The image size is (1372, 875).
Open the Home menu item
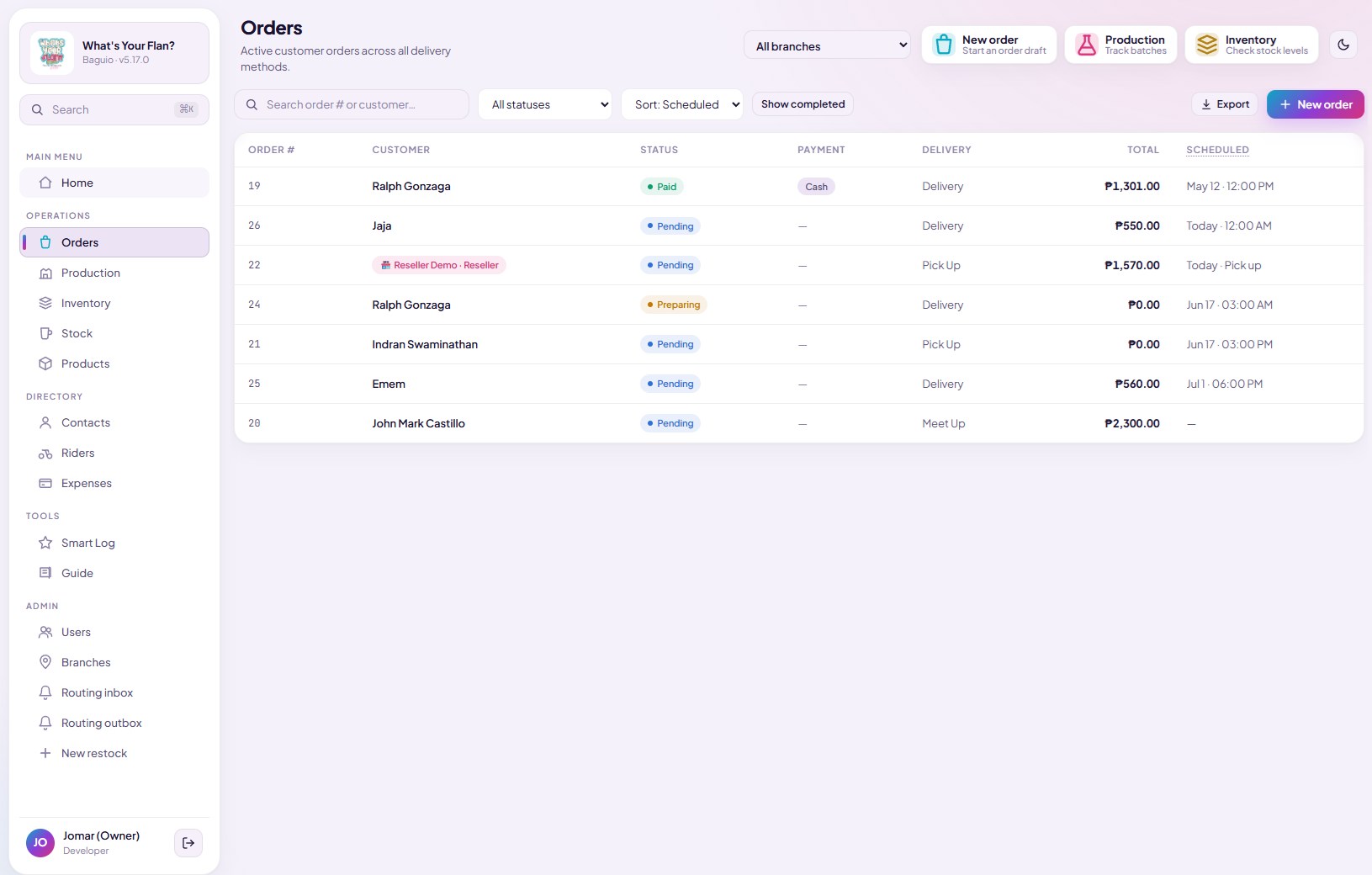pyautogui.click(x=114, y=183)
